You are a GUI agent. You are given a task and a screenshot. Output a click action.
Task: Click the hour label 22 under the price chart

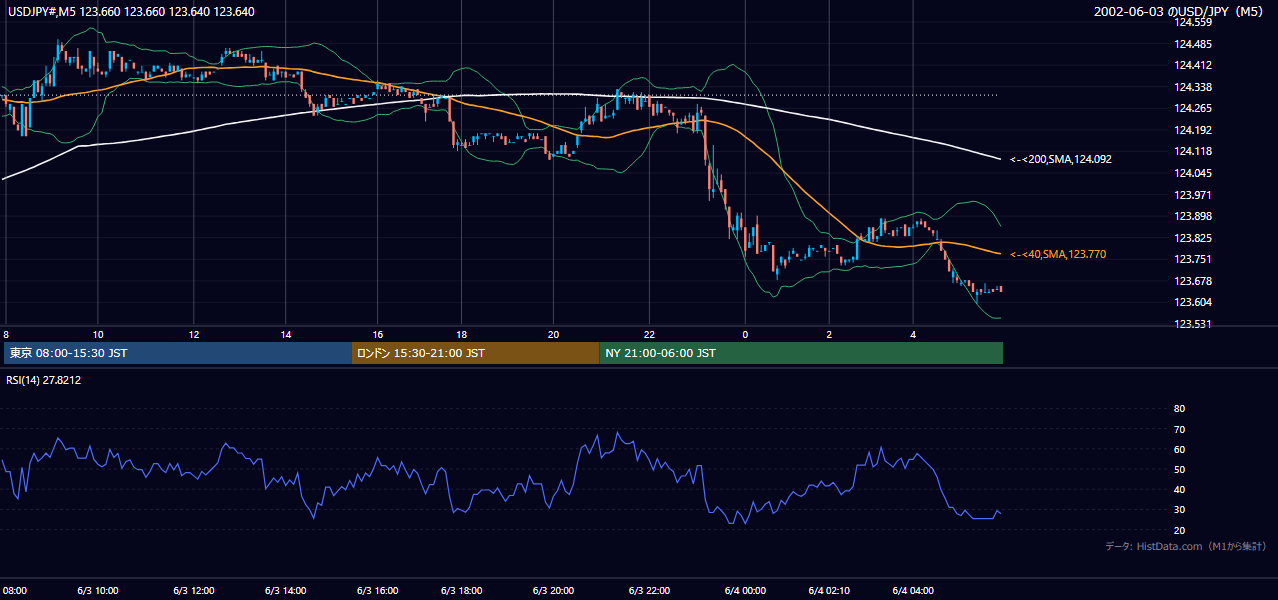pos(649,335)
